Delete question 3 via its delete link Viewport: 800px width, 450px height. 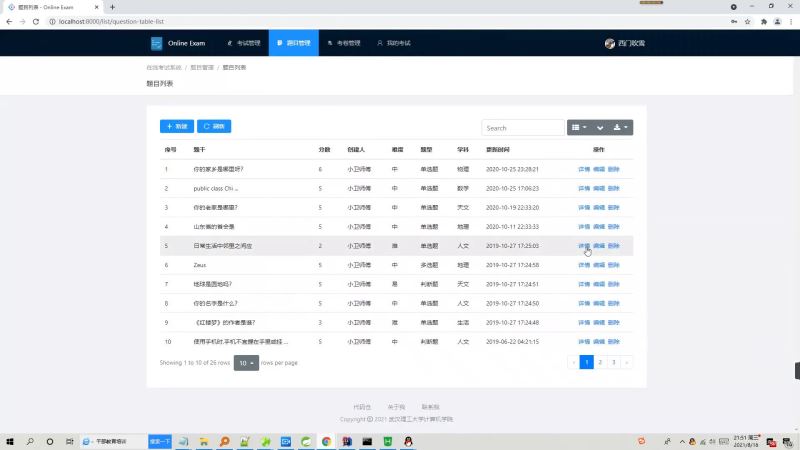614,208
